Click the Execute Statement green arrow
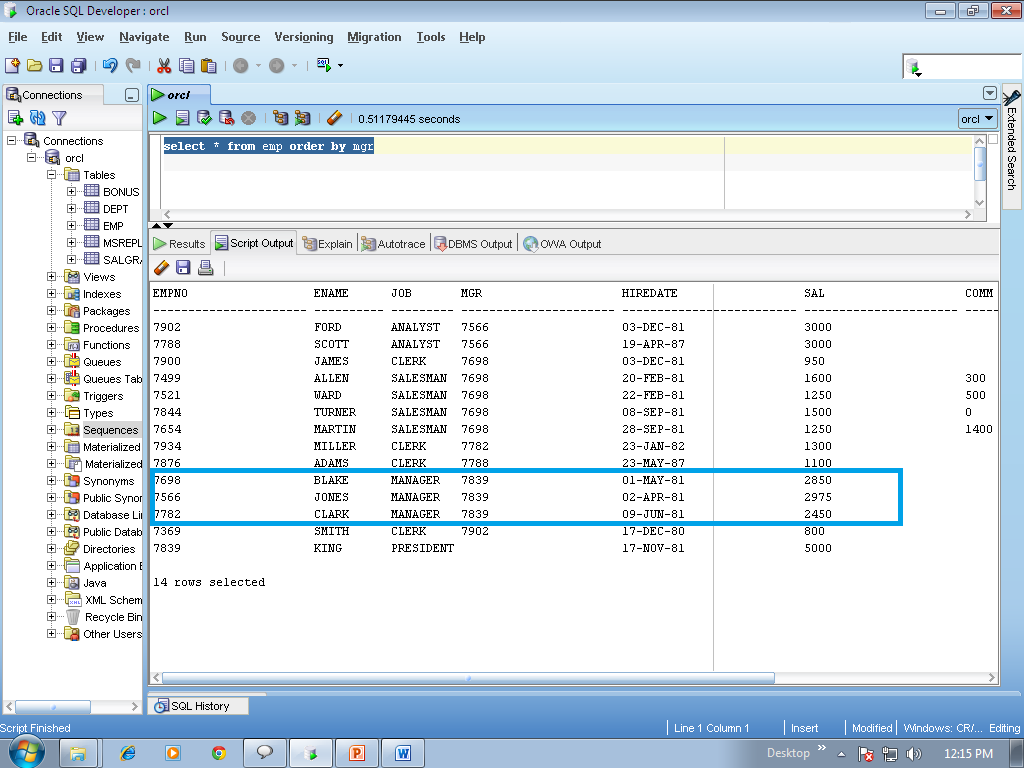1024x768 pixels. [159, 118]
